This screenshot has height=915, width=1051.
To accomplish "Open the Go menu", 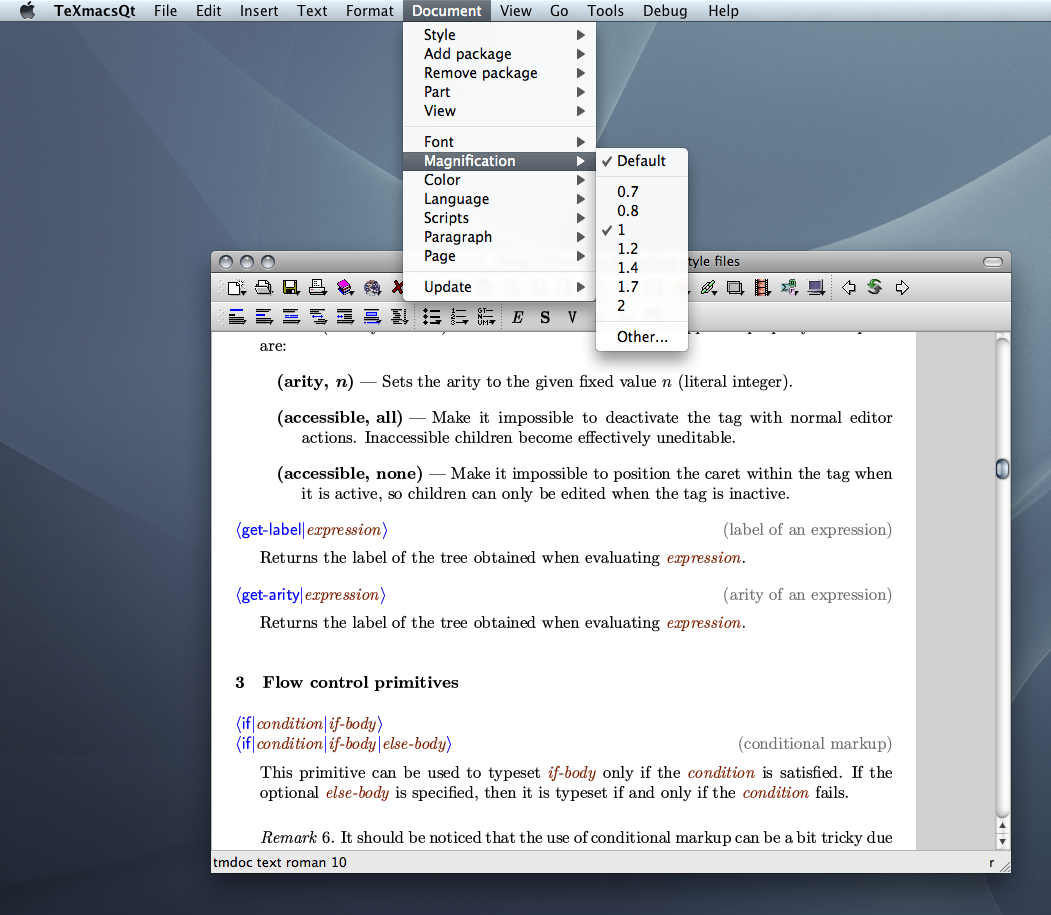I will [559, 11].
